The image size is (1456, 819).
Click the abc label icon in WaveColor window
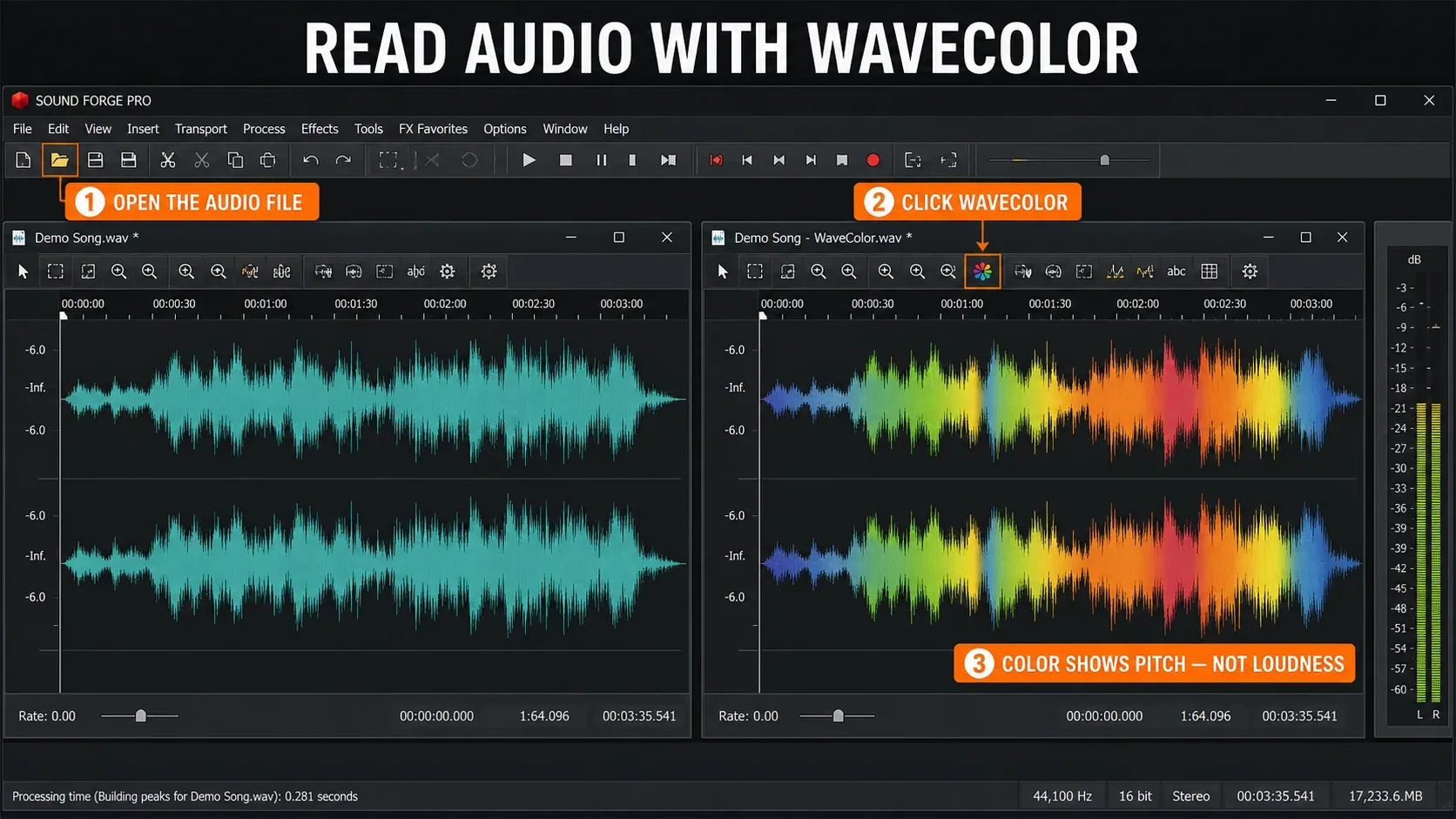tap(1176, 272)
